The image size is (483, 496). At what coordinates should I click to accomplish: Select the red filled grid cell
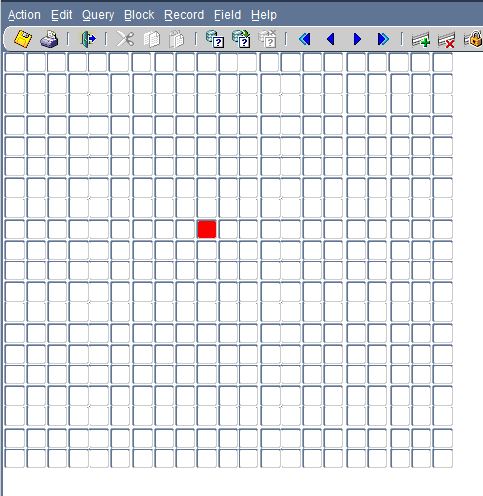pyautogui.click(x=207, y=229)
